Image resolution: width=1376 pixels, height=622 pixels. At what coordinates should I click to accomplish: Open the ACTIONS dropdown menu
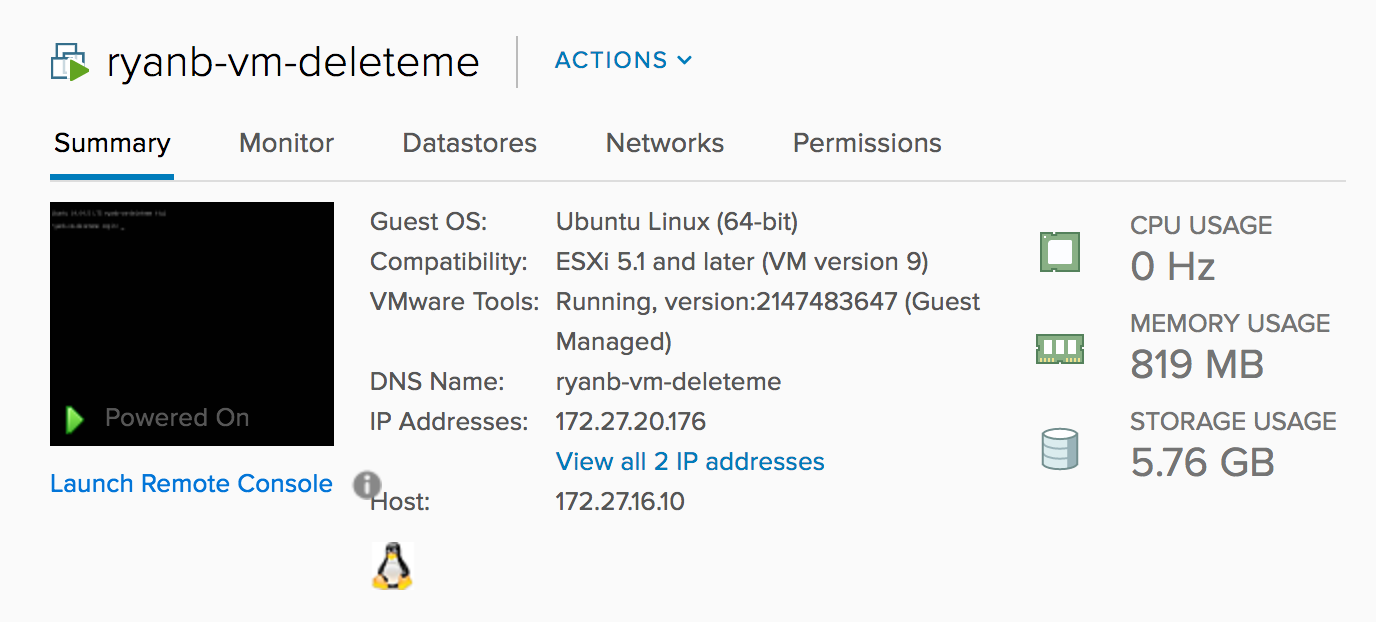click(x=623, y=61)
